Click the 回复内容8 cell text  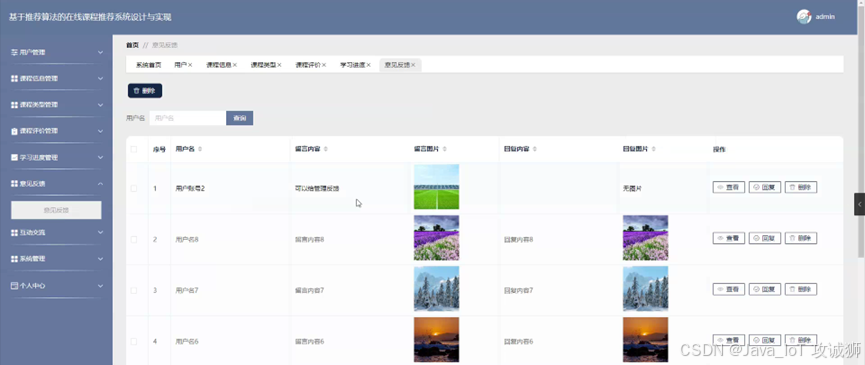(519, 240)
